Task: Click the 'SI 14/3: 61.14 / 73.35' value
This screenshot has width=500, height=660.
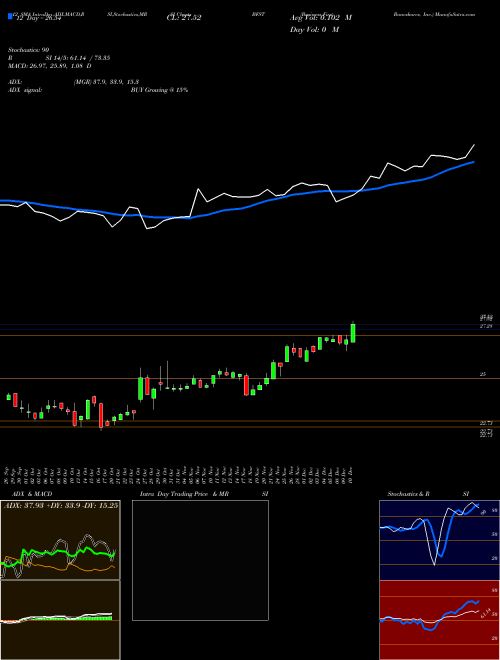Action: pyautogui.click(x=78, y=58)
